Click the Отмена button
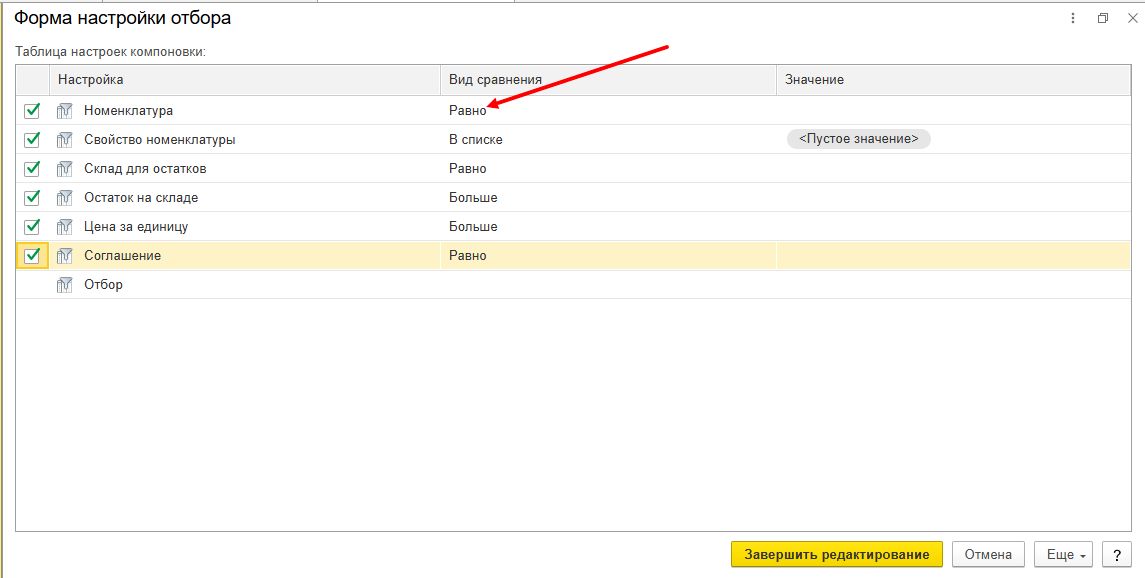Screen dimensions: 1145x578 pos(988,554)
